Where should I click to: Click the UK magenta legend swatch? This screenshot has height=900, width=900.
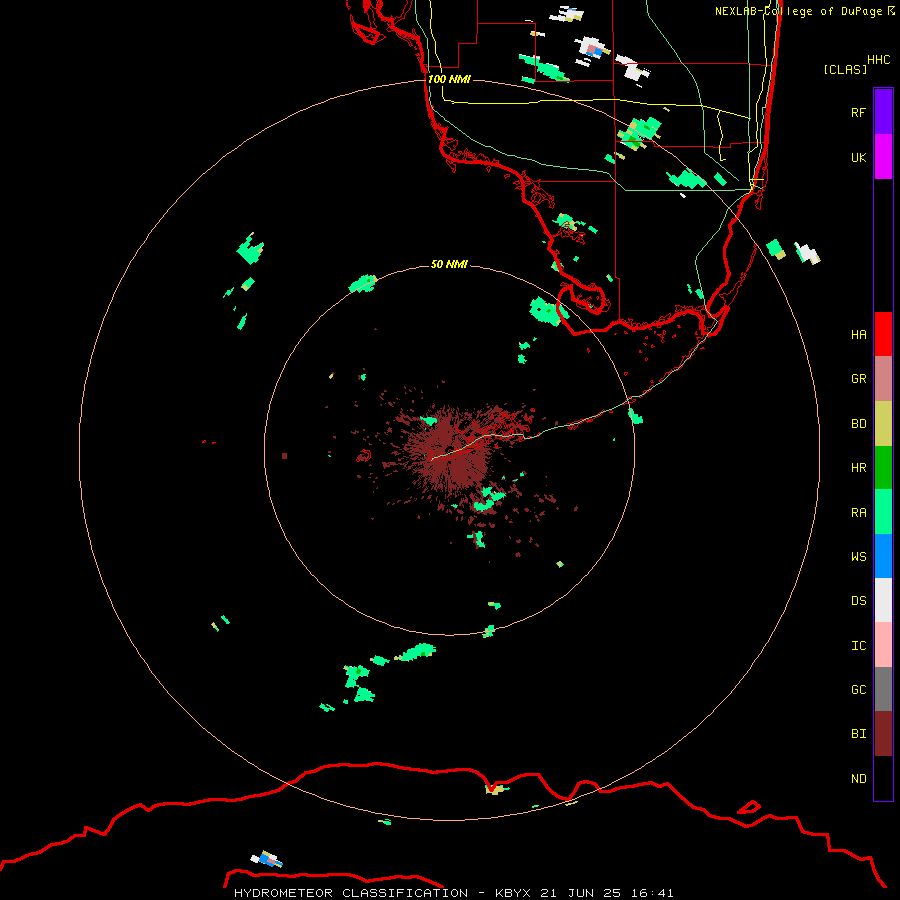883,157
